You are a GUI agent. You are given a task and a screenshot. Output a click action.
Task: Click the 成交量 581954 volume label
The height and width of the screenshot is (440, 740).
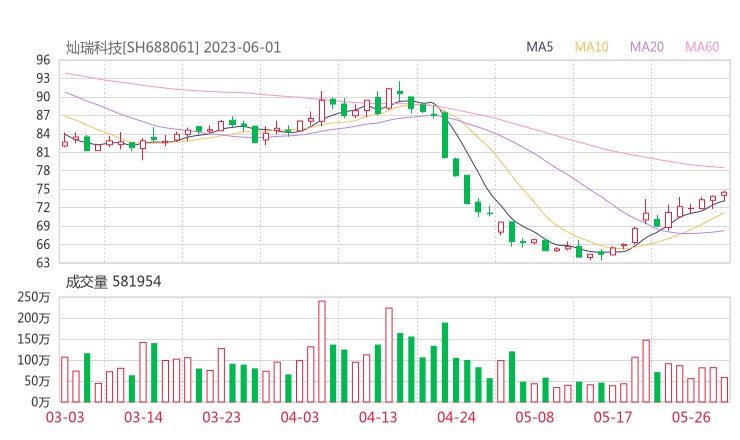(113, 282)
